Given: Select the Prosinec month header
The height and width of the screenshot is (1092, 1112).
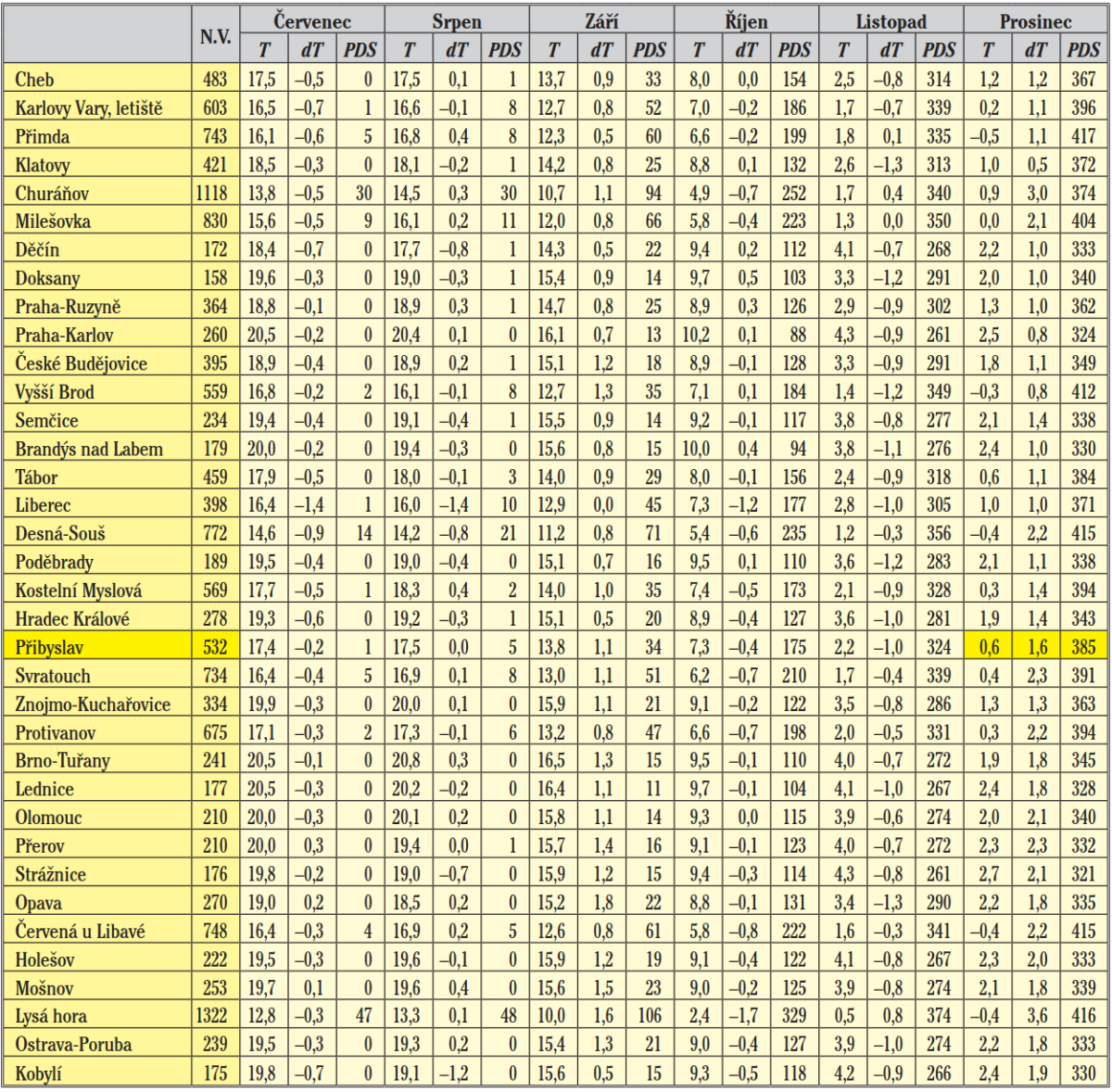Looking at the screenshot, I should click(1035, 20).
